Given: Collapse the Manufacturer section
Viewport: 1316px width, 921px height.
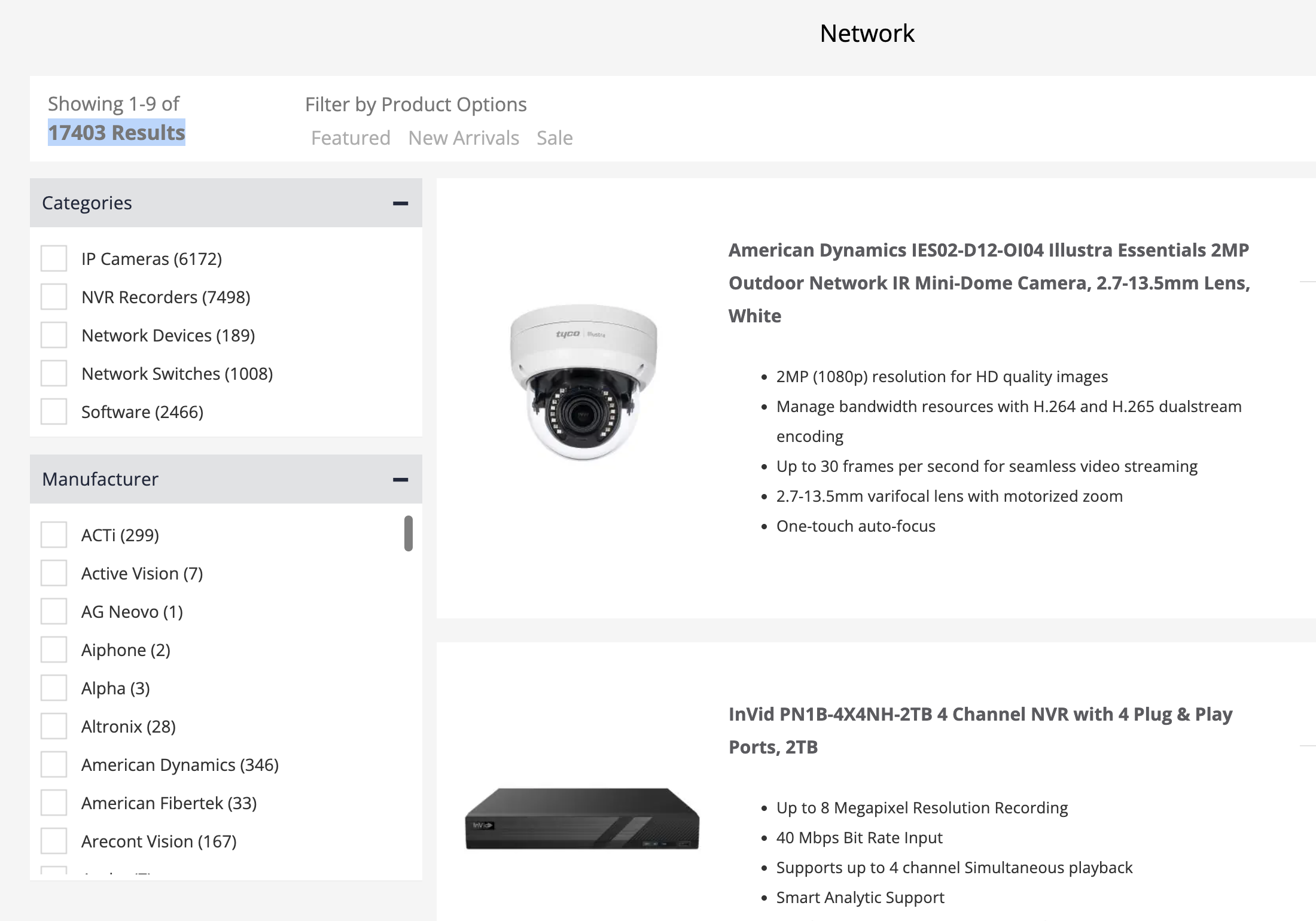Looking at the screenshot, I should [x=401, y=479].
